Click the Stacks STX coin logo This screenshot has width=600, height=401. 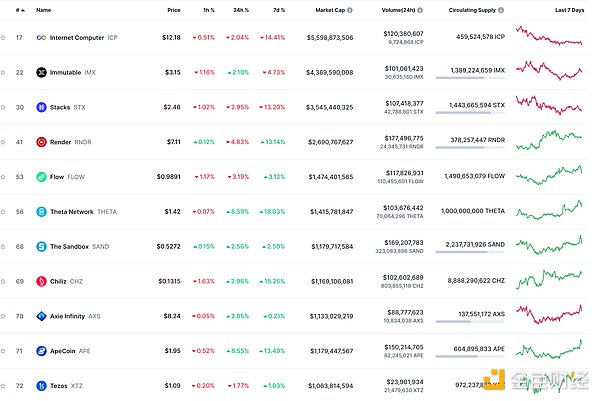(x=40, y=107)
